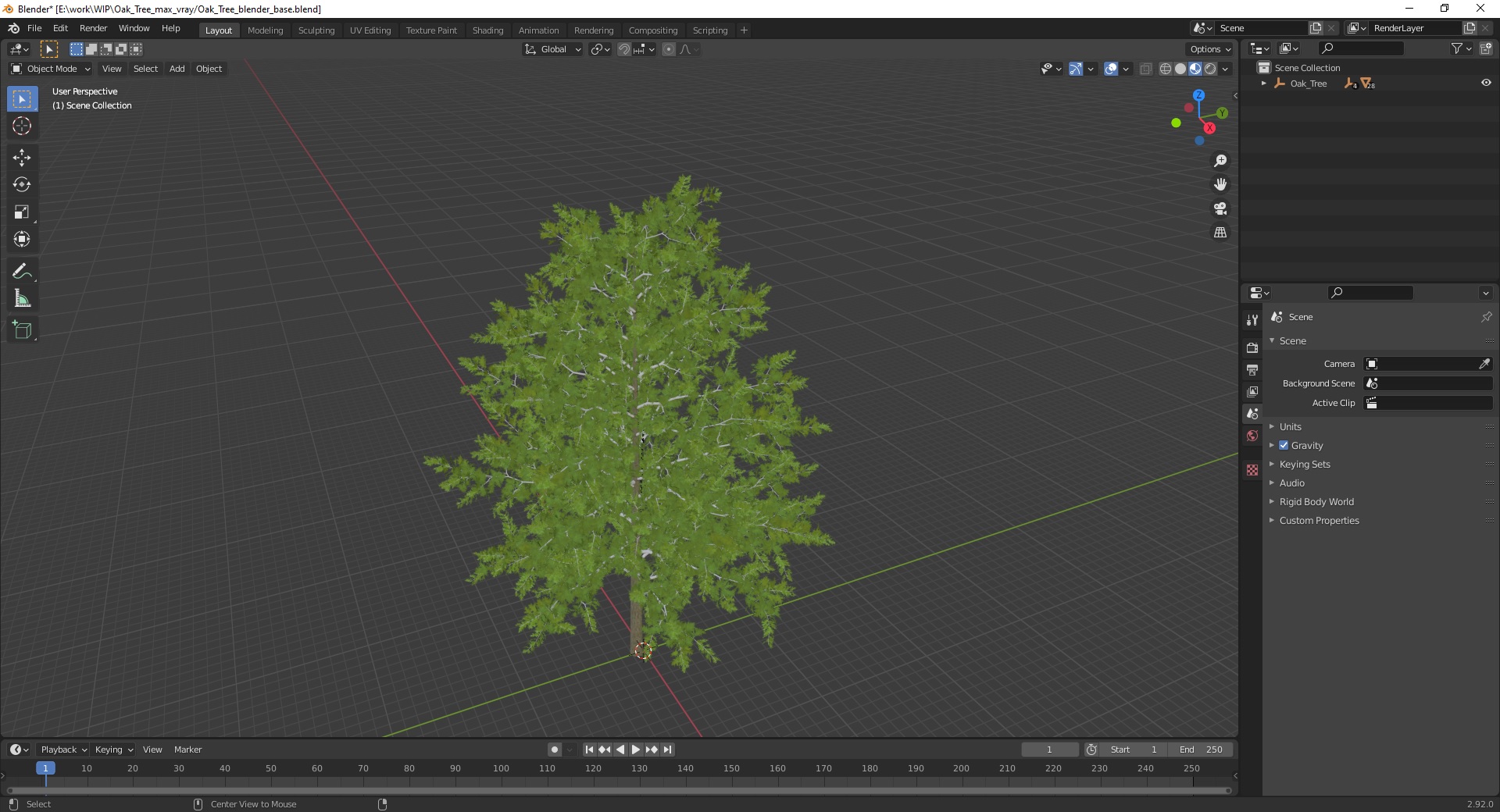The height and width of the screenshot is (812, 1500).
Task: Select the Add Cube tool
Action: 22,330
